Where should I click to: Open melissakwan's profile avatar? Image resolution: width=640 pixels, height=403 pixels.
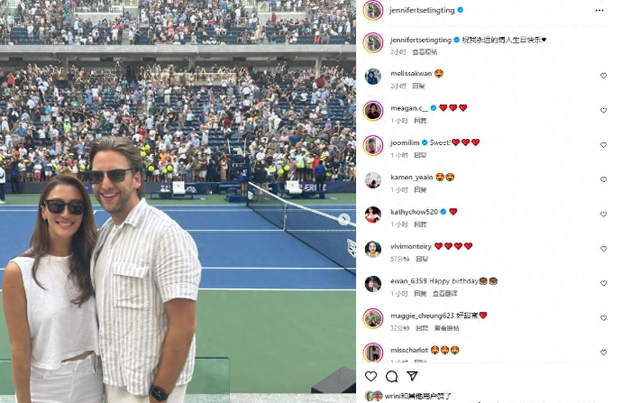[373, 76]
